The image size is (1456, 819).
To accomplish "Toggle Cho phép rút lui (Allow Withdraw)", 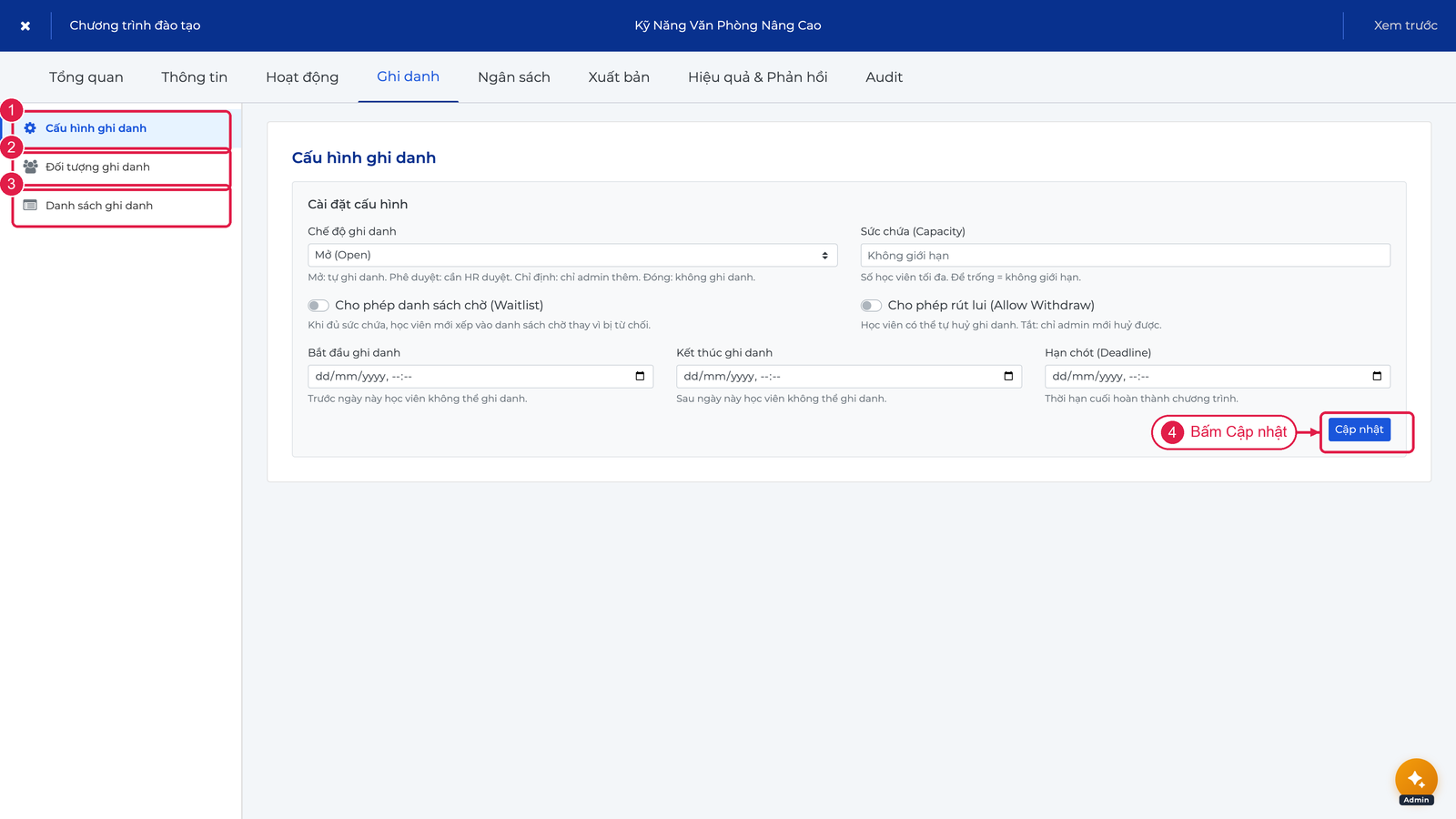I will (x=871, y=306).
